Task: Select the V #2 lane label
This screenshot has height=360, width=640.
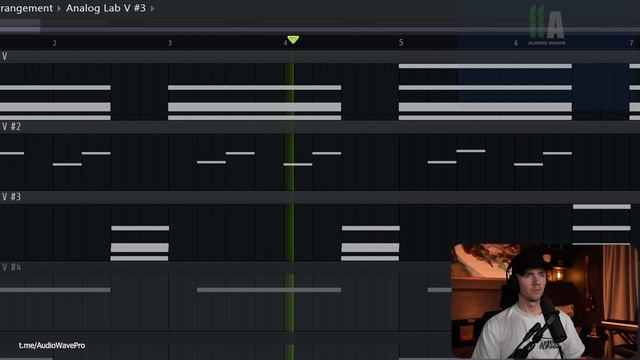Action: (x=11, y=127)
